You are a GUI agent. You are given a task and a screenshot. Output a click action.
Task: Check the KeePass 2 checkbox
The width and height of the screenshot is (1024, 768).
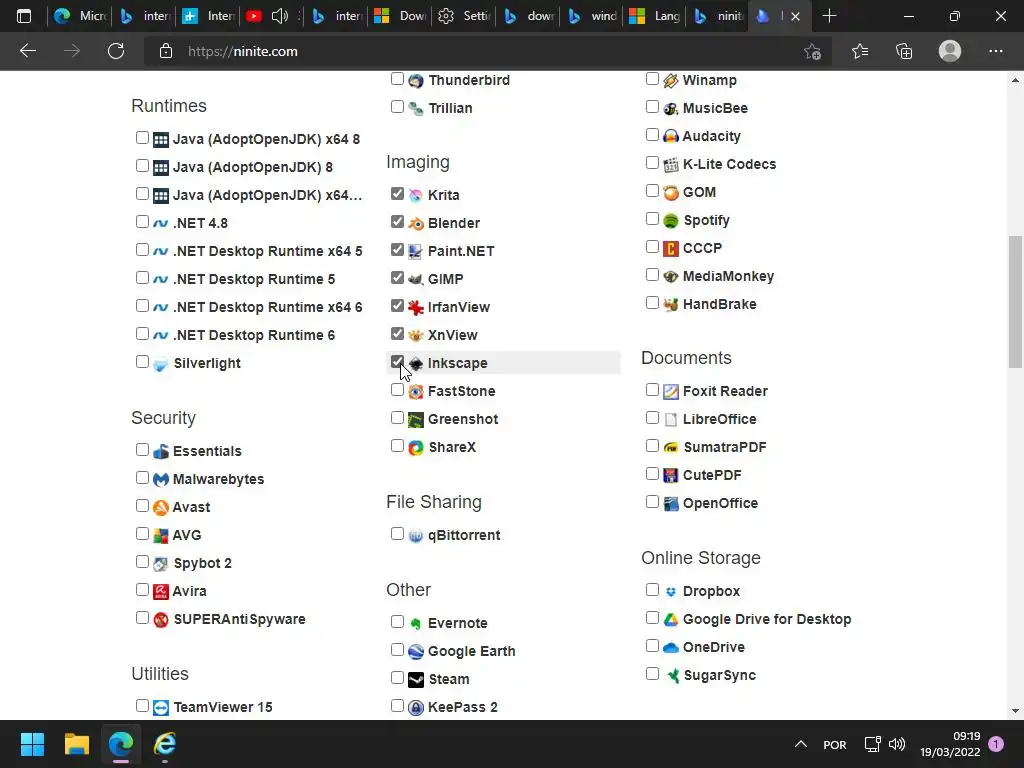[397, 706]
